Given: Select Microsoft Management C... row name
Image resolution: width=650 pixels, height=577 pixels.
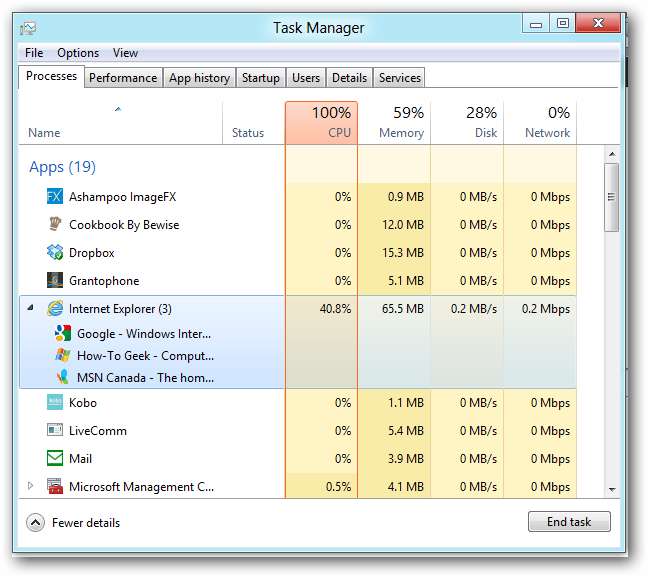Looking at the screenshot, I should coord(141,487).
